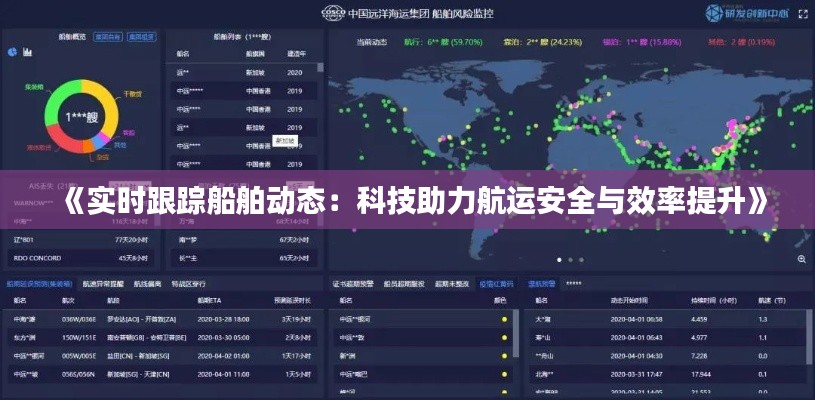Open the 船员超期服役 tab
This screenshot has width=815, height=400.
404,284
